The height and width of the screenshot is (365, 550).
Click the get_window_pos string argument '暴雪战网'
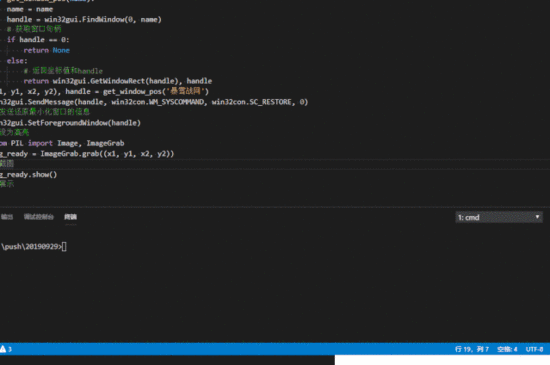tap(185, 92)
